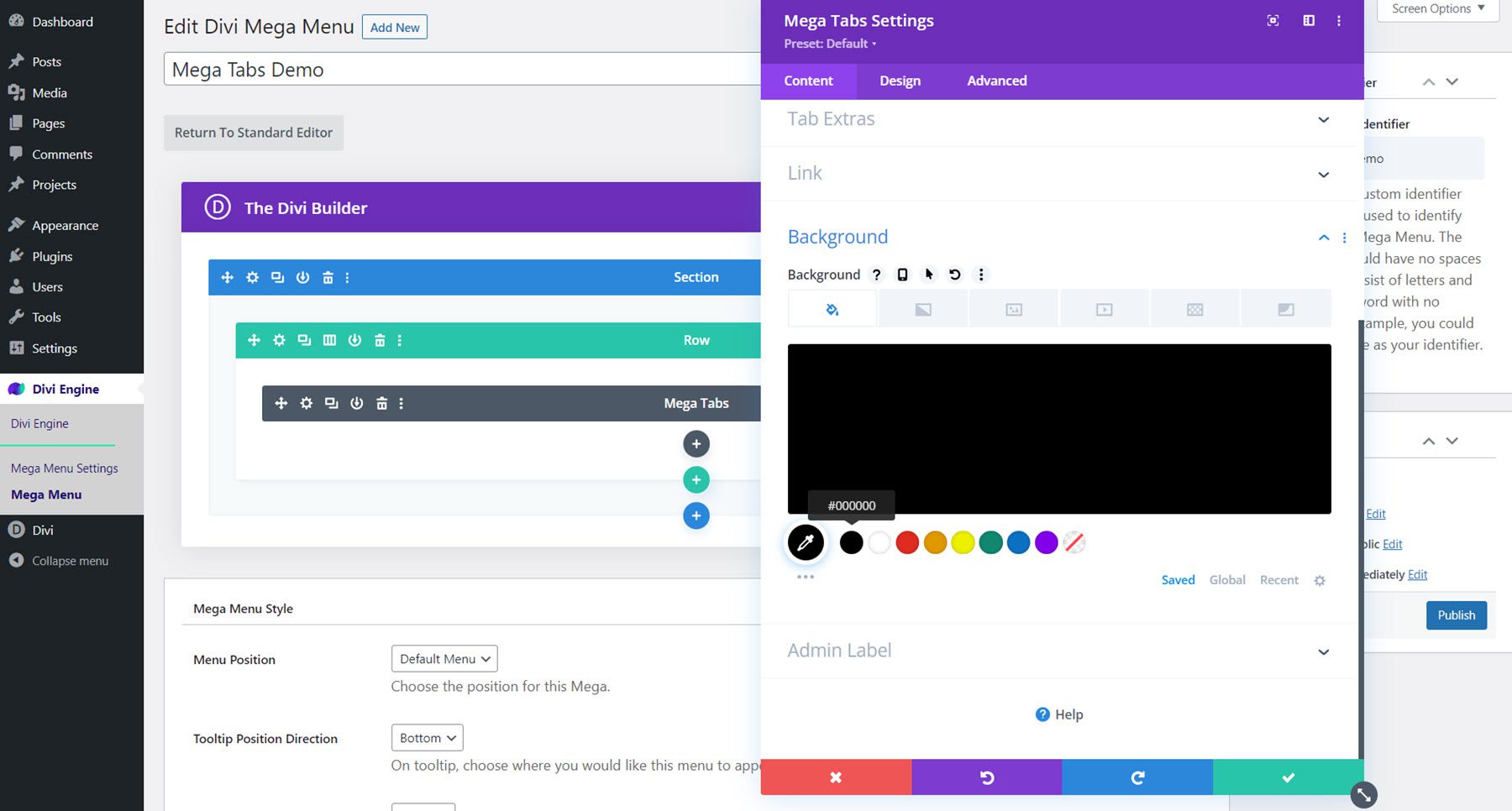The image size is (1512, 811).
Task: Open the Help link in settings modal
Action: pyautogui.click(x=1059, y=714)
